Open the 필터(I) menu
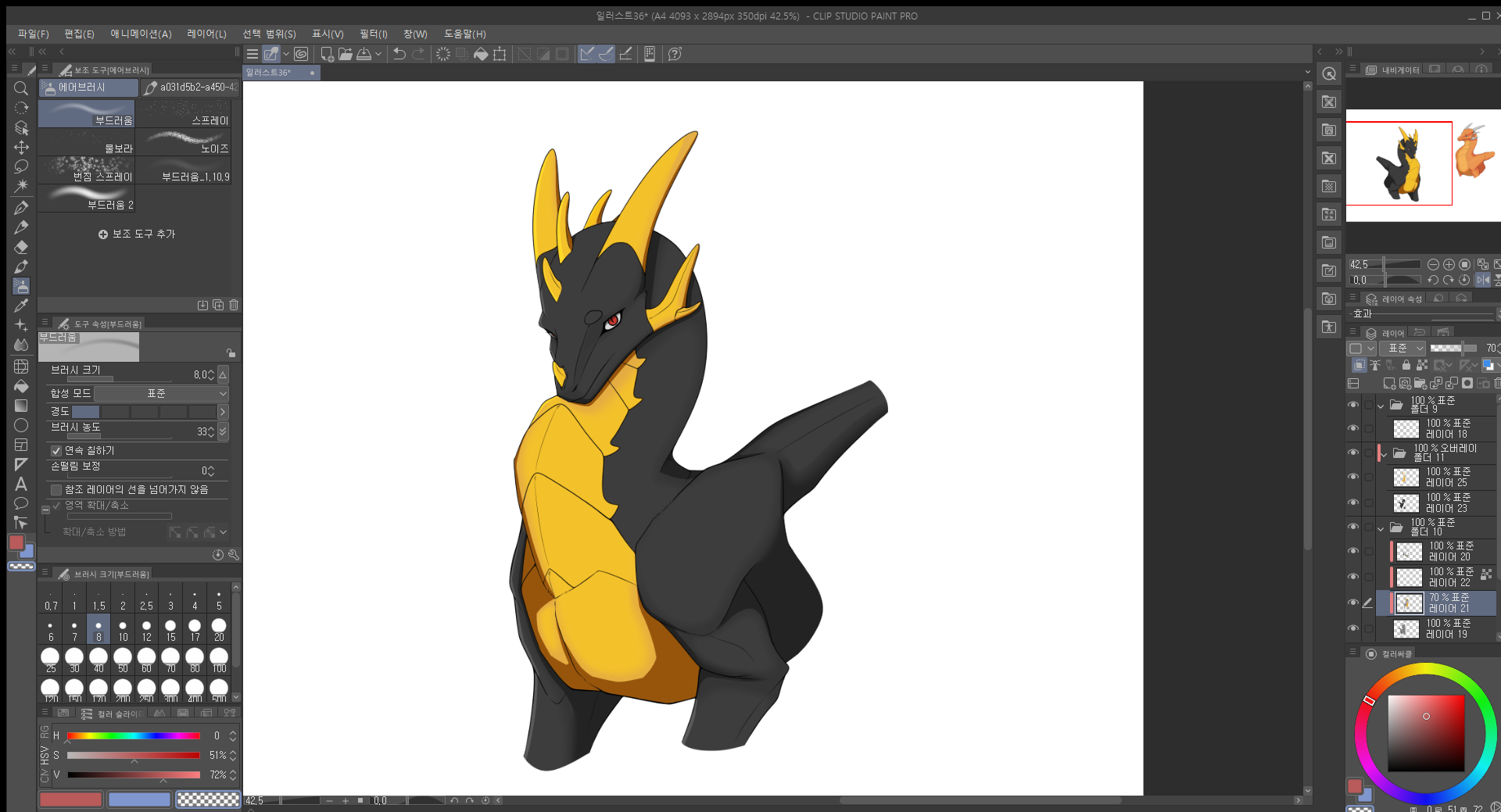 pos(373,34)
